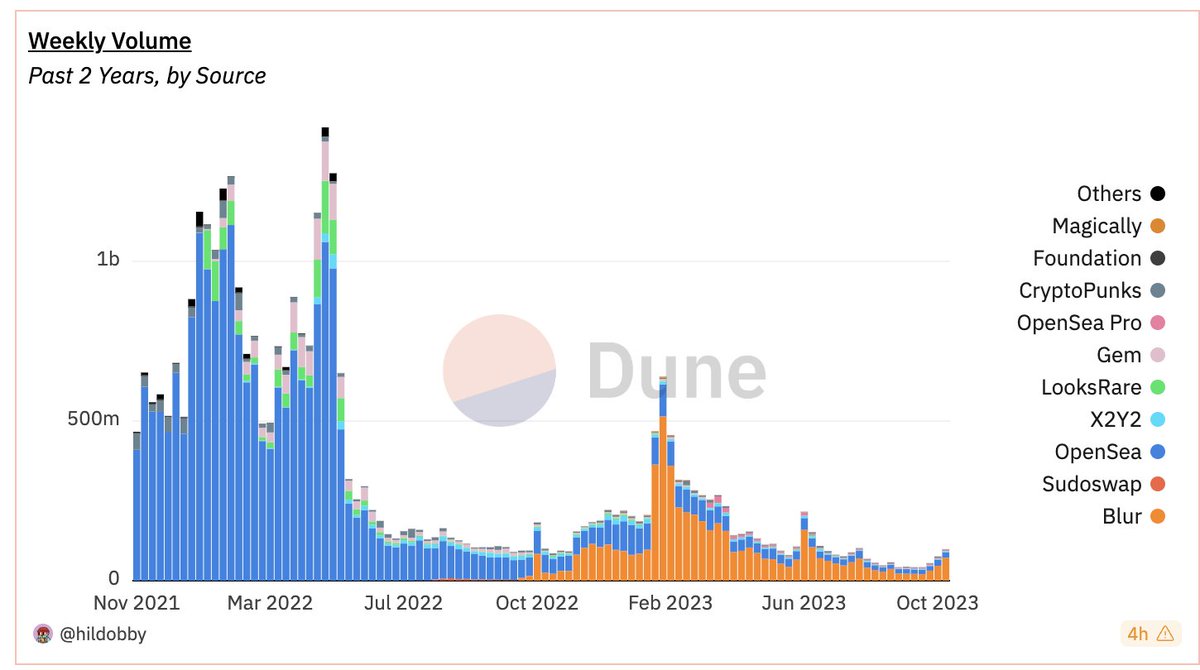Click the tallest bar in the chart
1200x670 pixels.
pos(325,354)
